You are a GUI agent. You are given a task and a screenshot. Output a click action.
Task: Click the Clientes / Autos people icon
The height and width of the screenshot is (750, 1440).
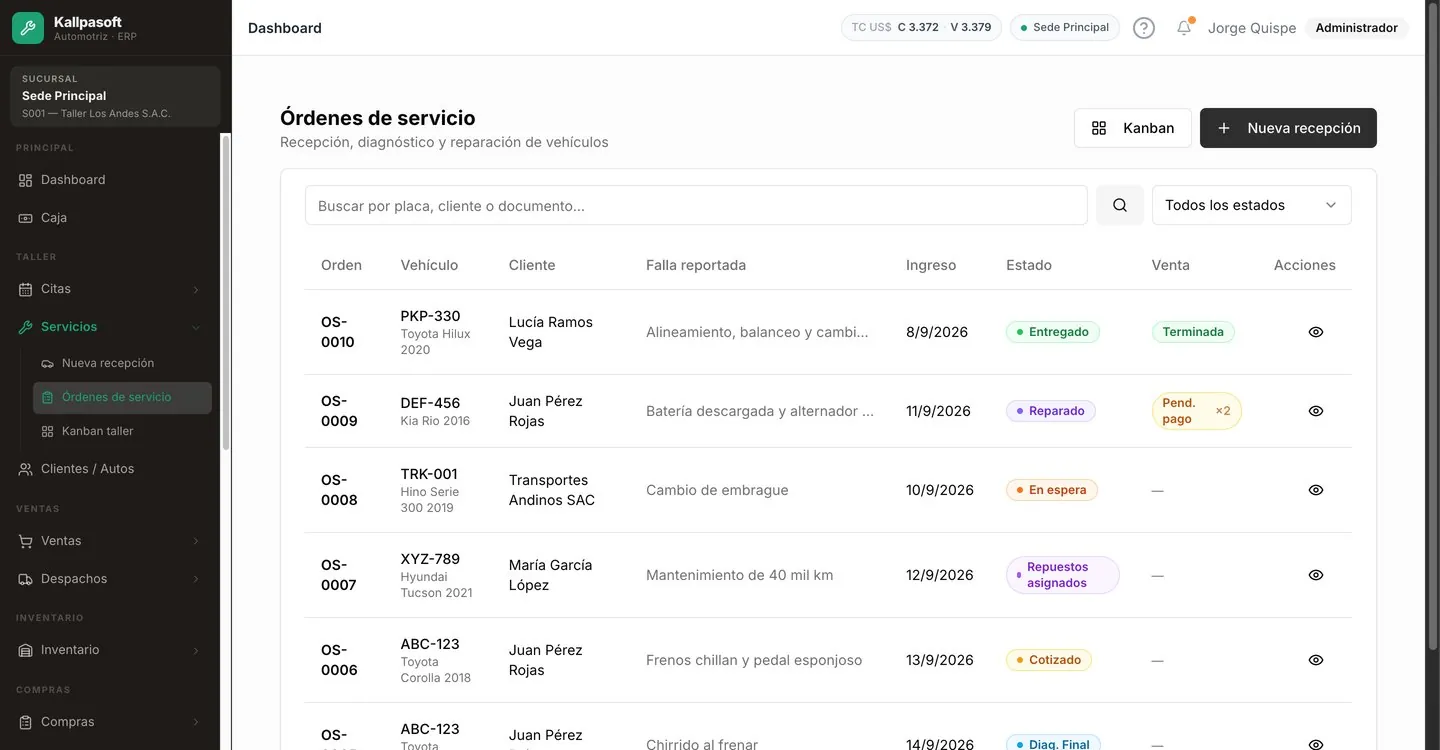26,469
